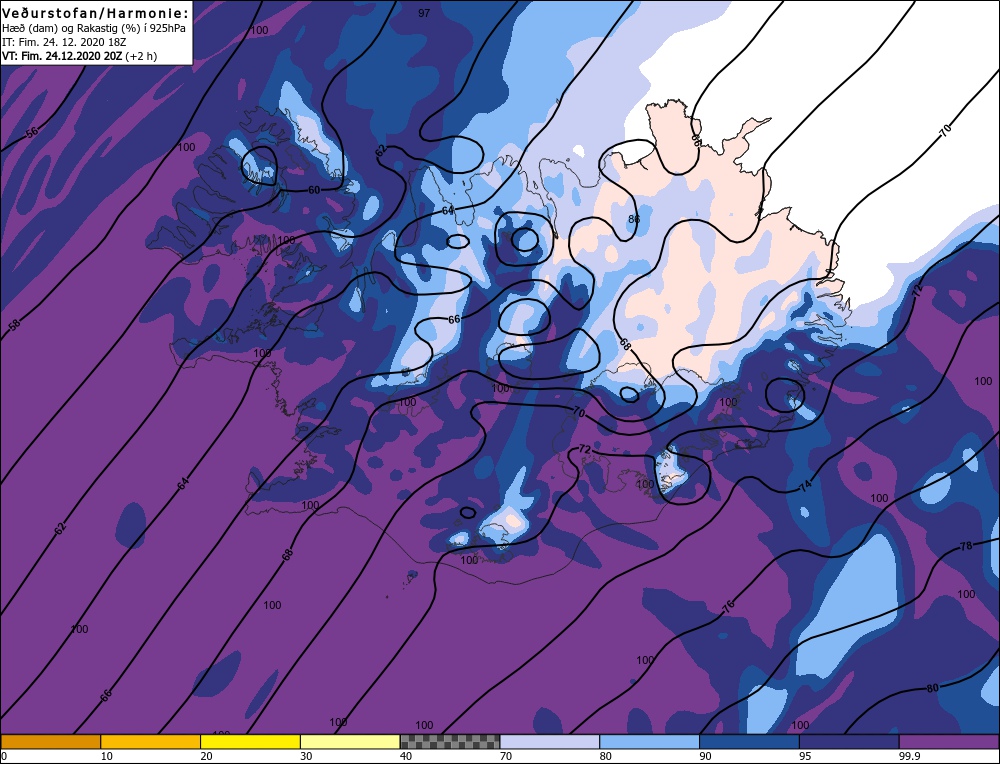1000x764 pixels.
Task: Click the '78' contour label
Action: [x=966, y=546]
